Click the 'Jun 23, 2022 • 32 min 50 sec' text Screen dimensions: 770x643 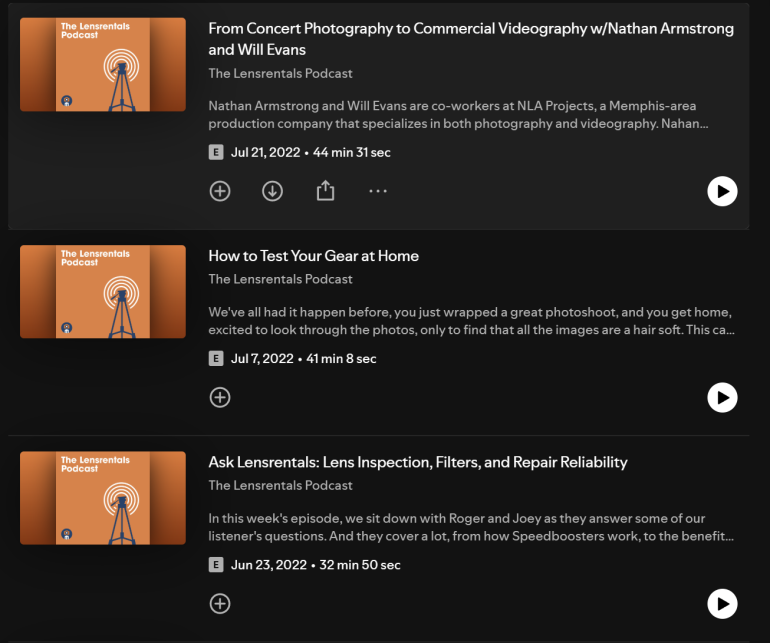coord(316,565)
